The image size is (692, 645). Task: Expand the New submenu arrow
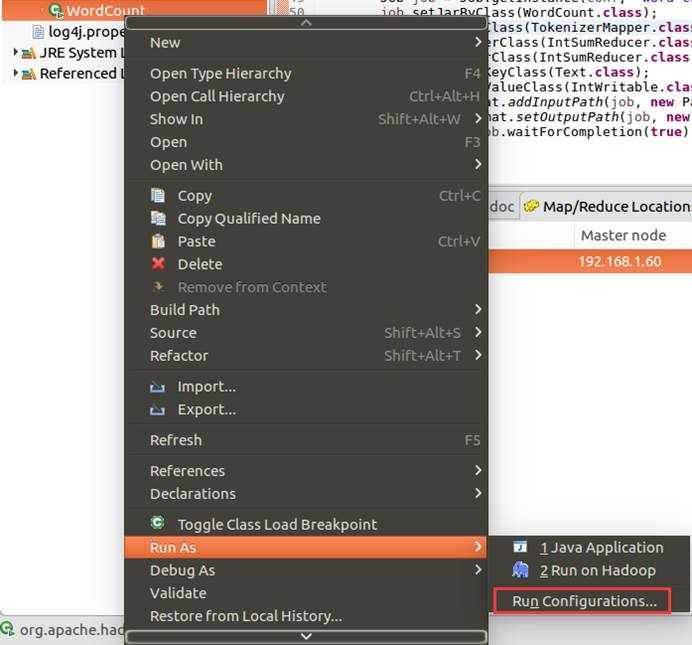pos(478,42)
